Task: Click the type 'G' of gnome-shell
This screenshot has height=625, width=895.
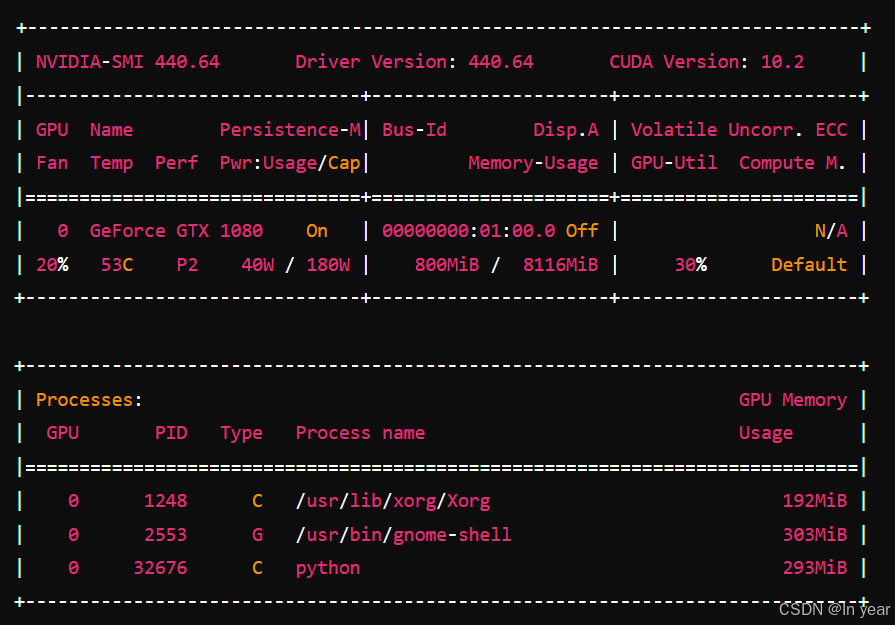Action: (x=257, y=534)
